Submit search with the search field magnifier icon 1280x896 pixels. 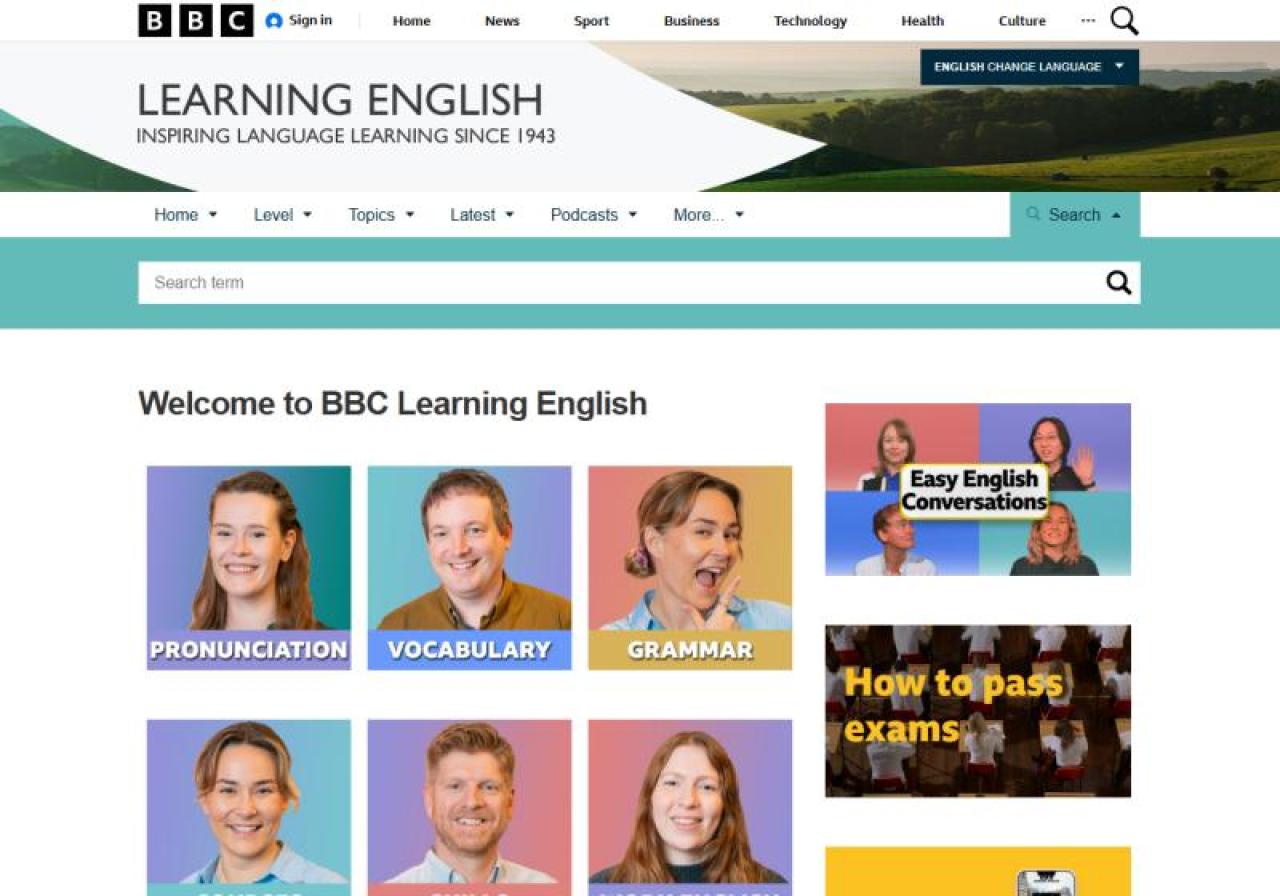1119,283
